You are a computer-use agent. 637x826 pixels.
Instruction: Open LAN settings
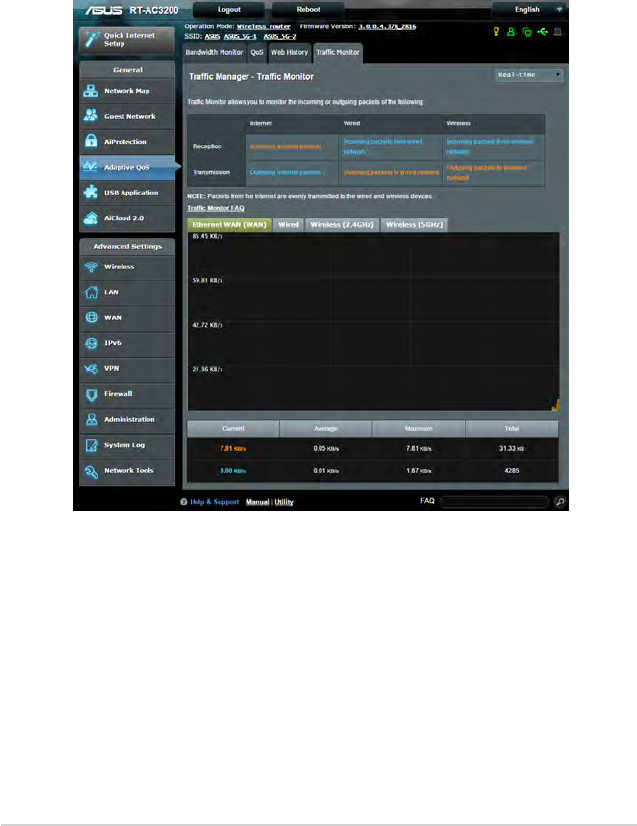(x=126, y=292)
